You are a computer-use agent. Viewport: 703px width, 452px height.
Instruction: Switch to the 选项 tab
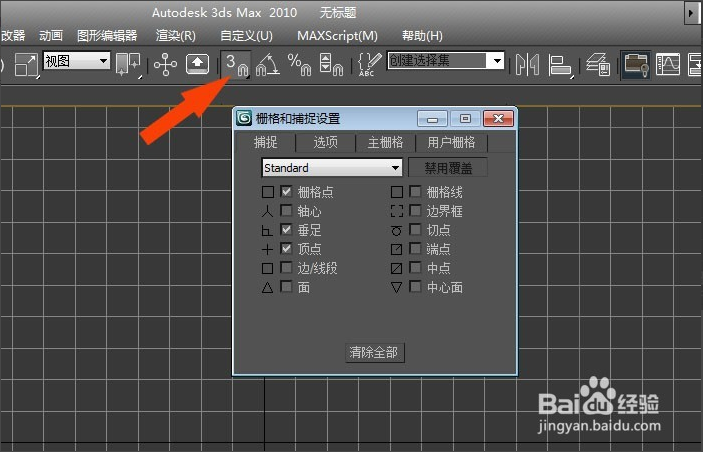point(325,143)
